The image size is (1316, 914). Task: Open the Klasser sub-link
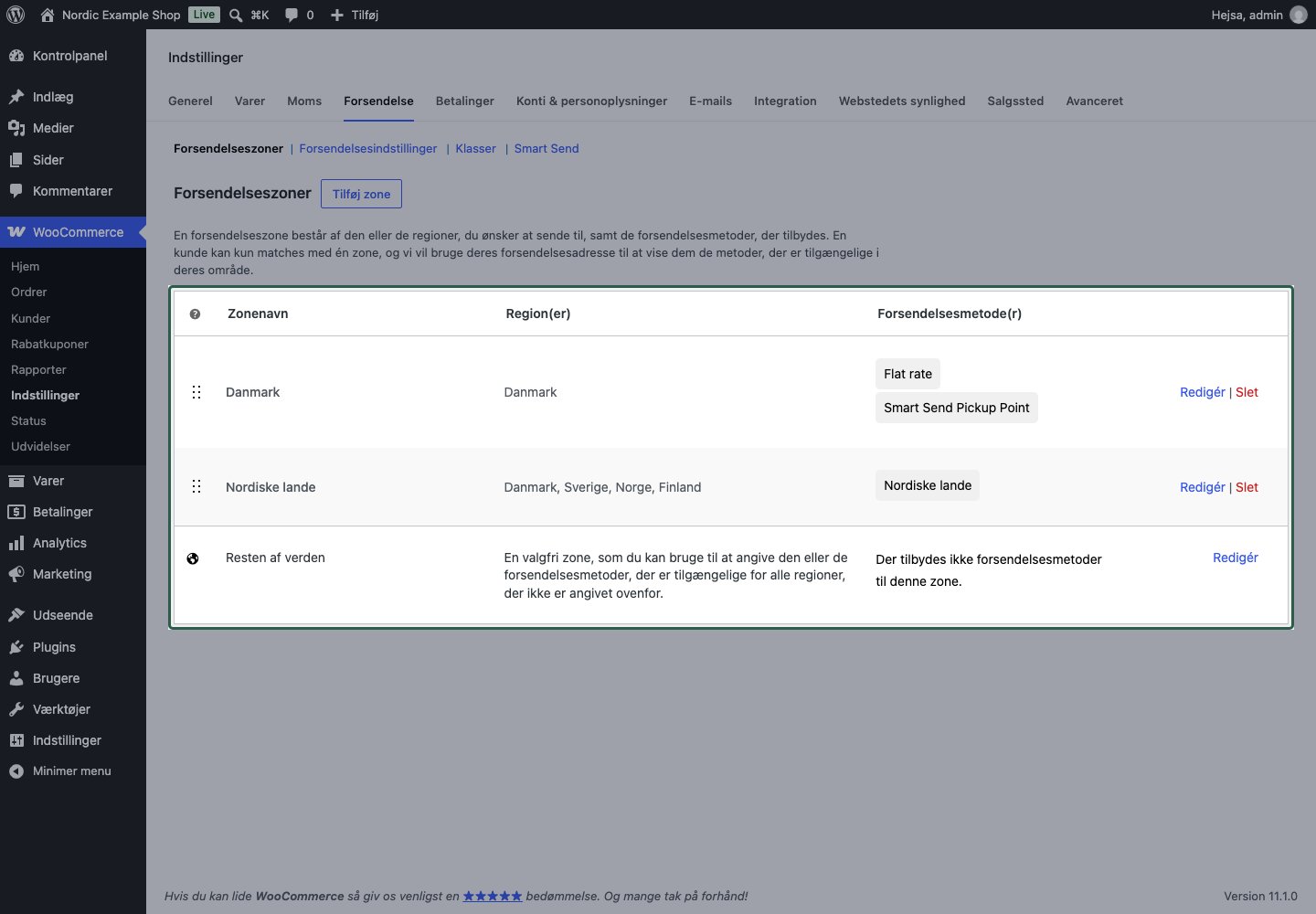tap(476, 148)
